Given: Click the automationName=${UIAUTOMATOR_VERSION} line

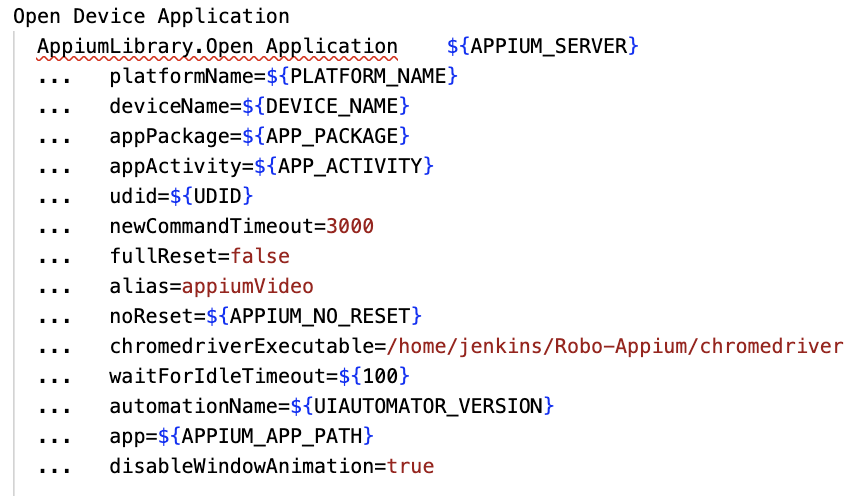Looking at the screenshot, I should [331, 406].
